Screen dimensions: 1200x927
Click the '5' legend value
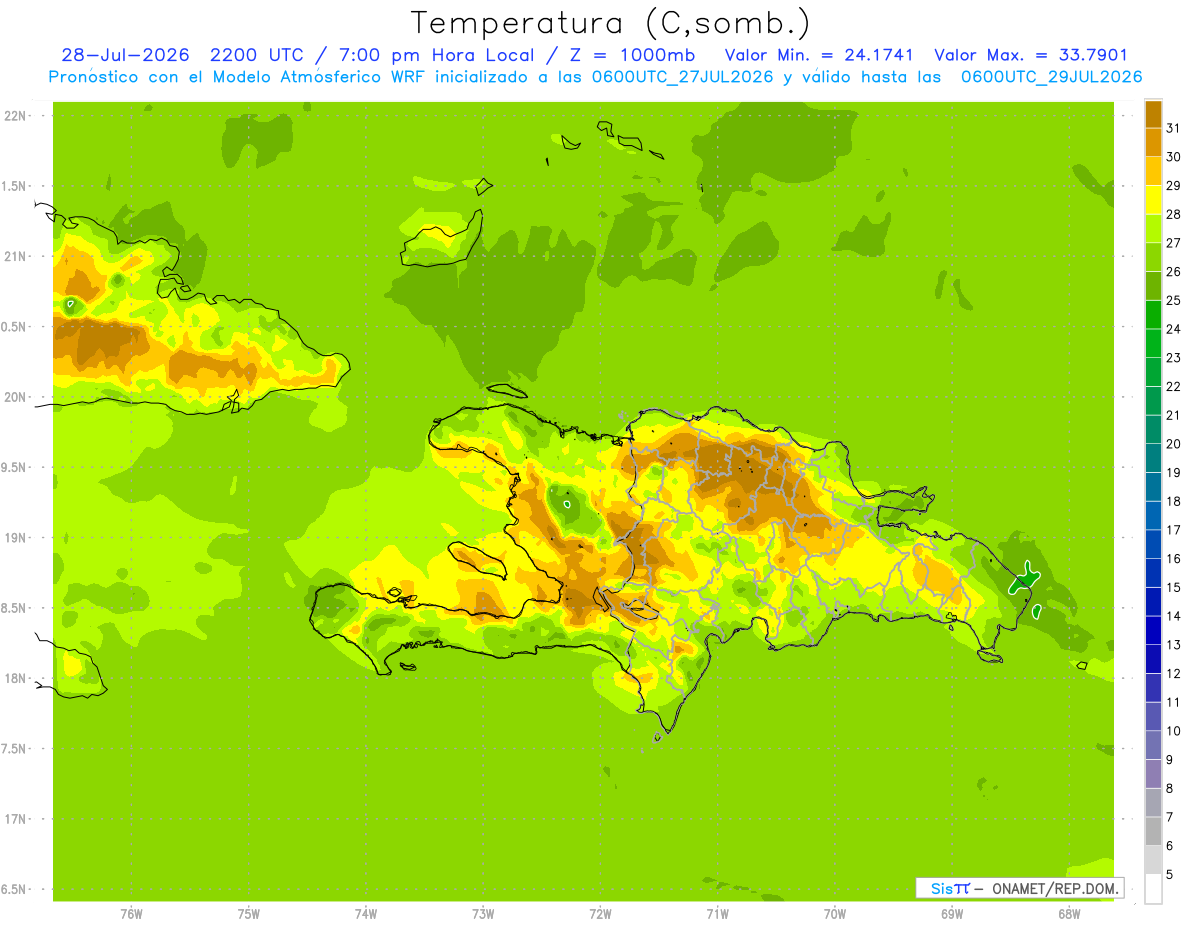1170,875
